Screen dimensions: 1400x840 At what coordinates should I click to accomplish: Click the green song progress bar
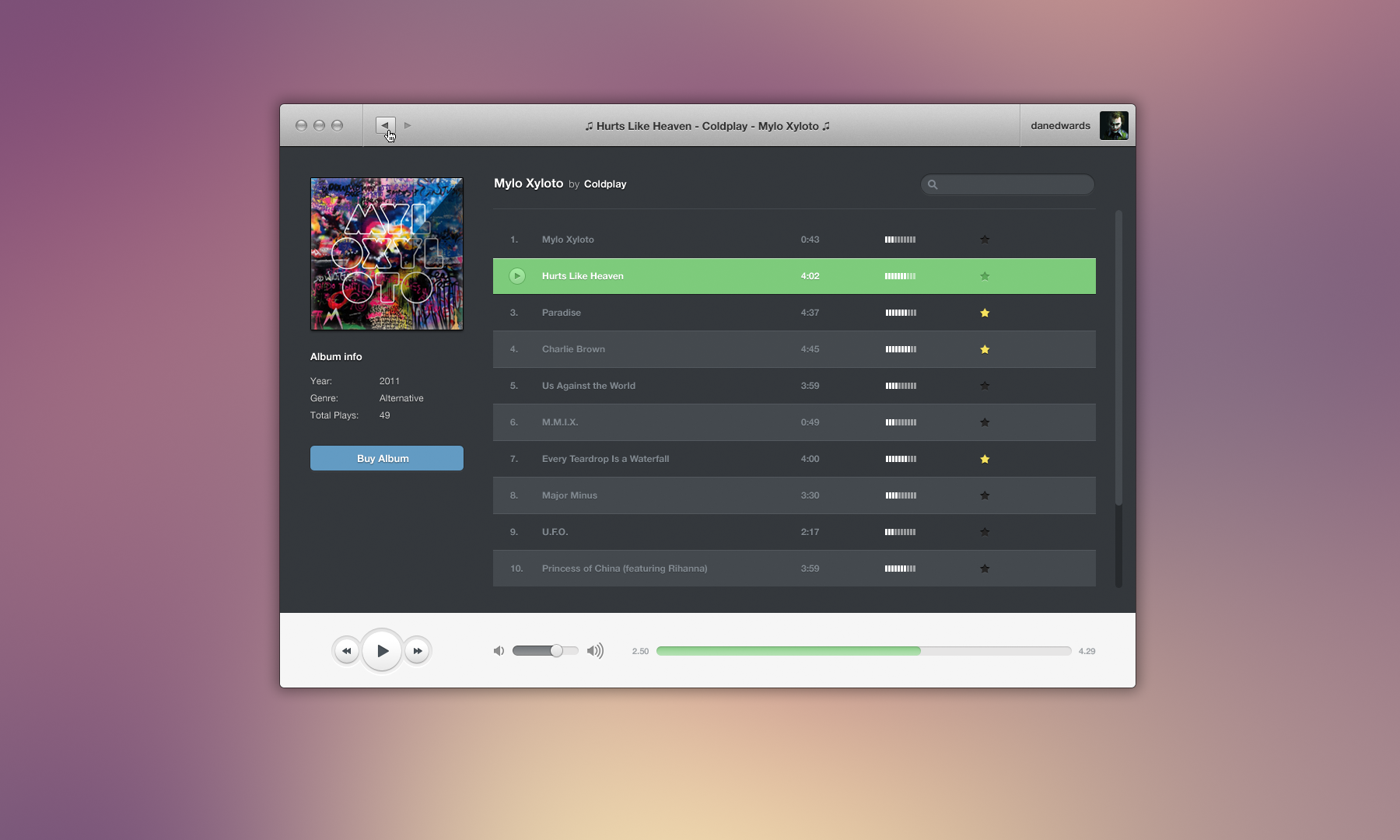pyautogui.click(x=788, y=651)
